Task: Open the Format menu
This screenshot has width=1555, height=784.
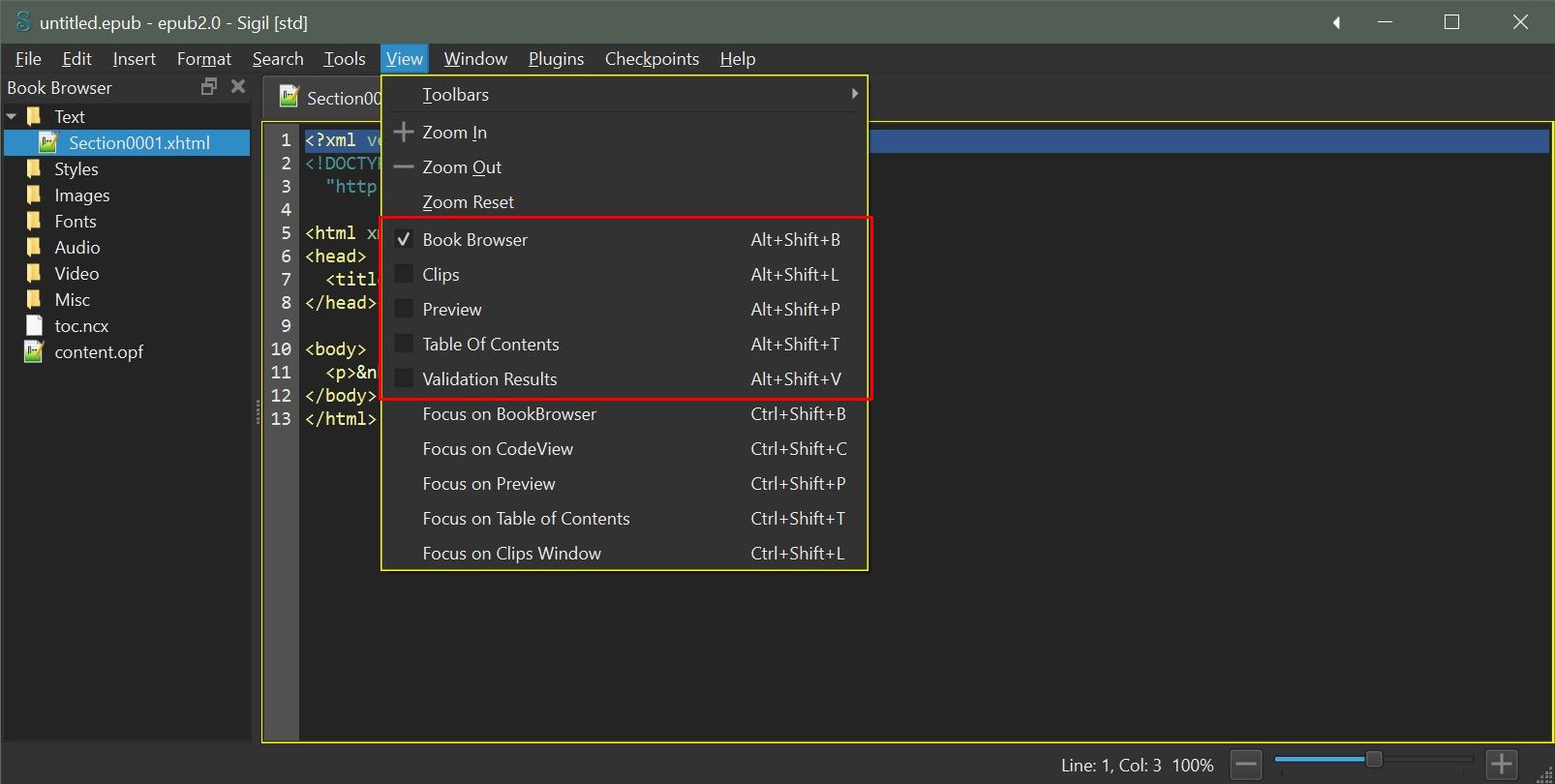Action: tap(204, 59)
